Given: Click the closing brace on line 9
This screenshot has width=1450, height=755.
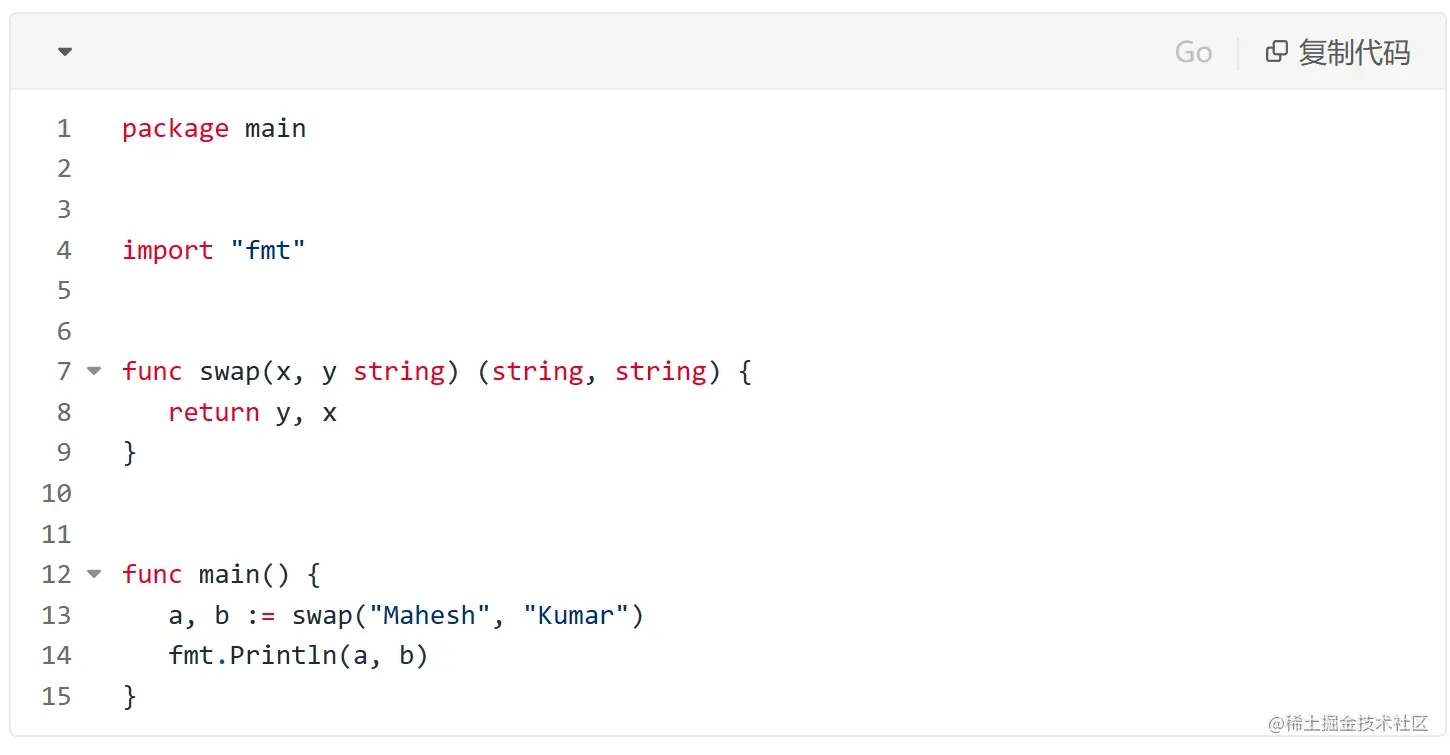Looking at the screenshot, I should pyautogui.click(x=129, y=453).
